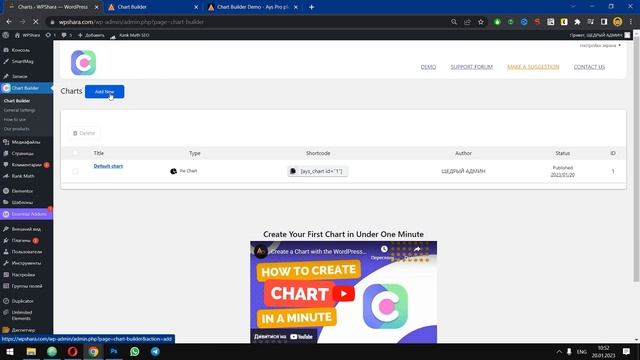Open Комментарии in the sidebar
This screenshot has width=640, height=360.
(x=27, y=165)
